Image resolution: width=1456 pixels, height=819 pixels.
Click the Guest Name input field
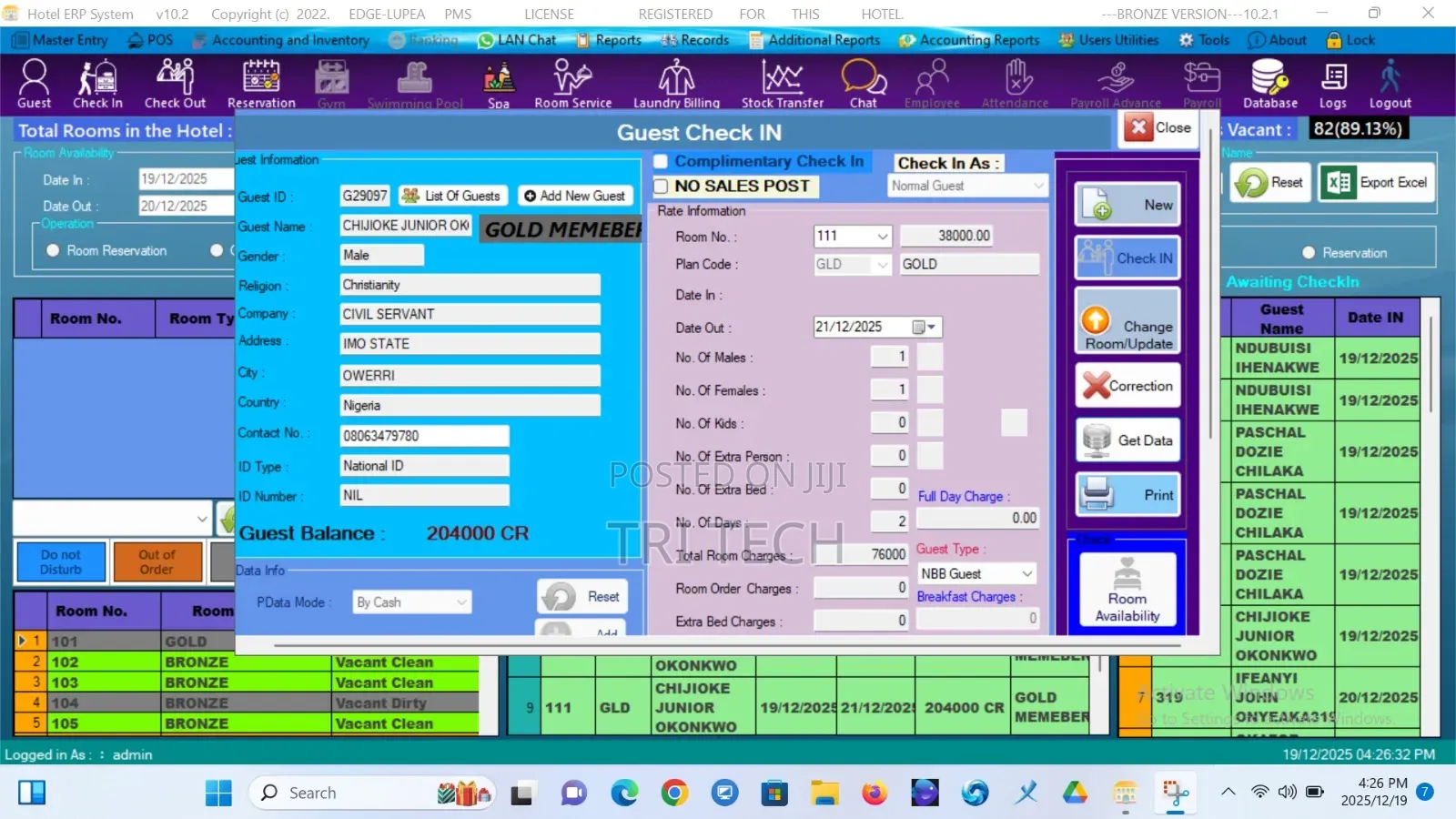tap(406, 226)
